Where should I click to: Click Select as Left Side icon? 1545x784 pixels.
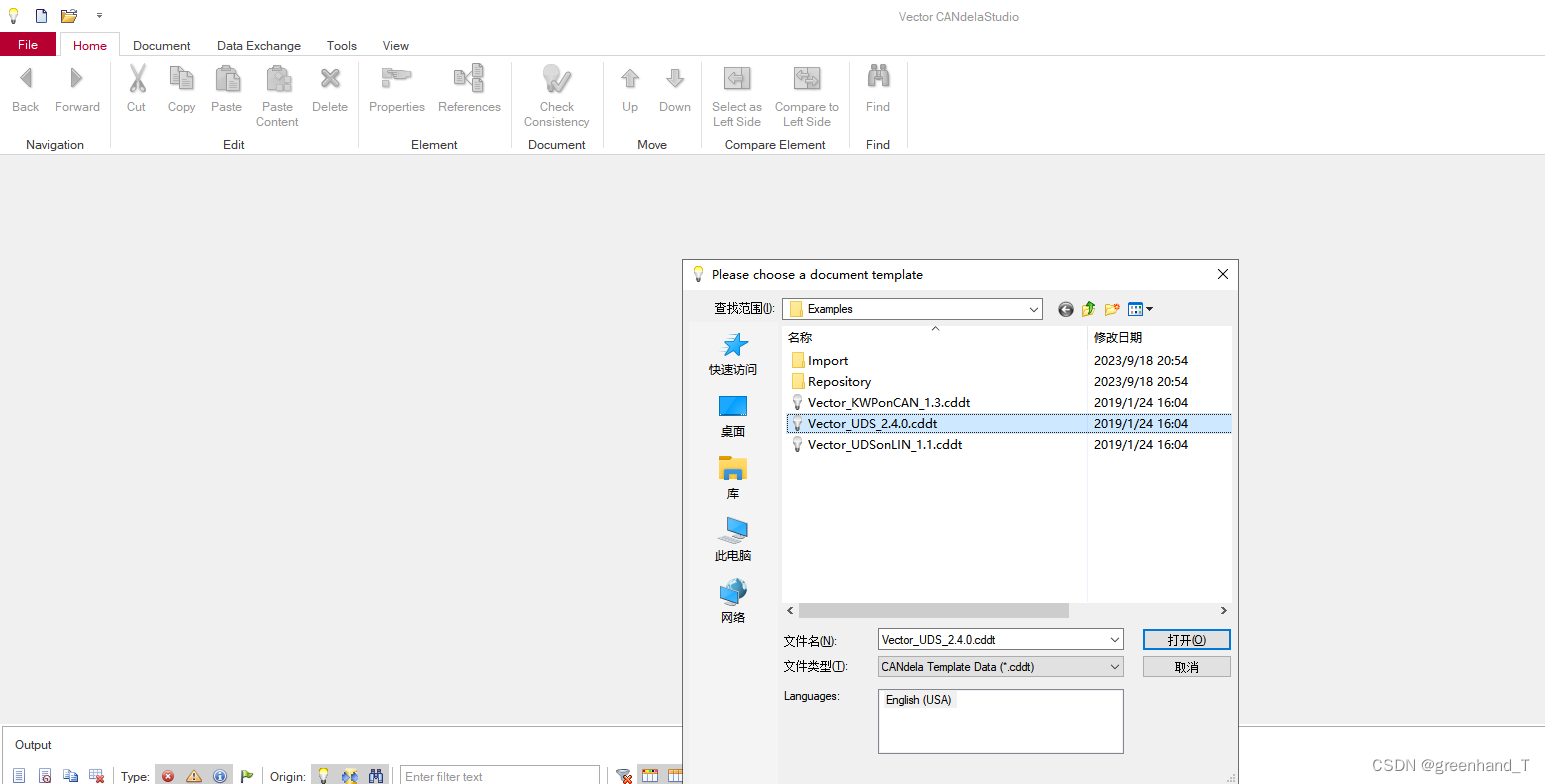[737, 78]
